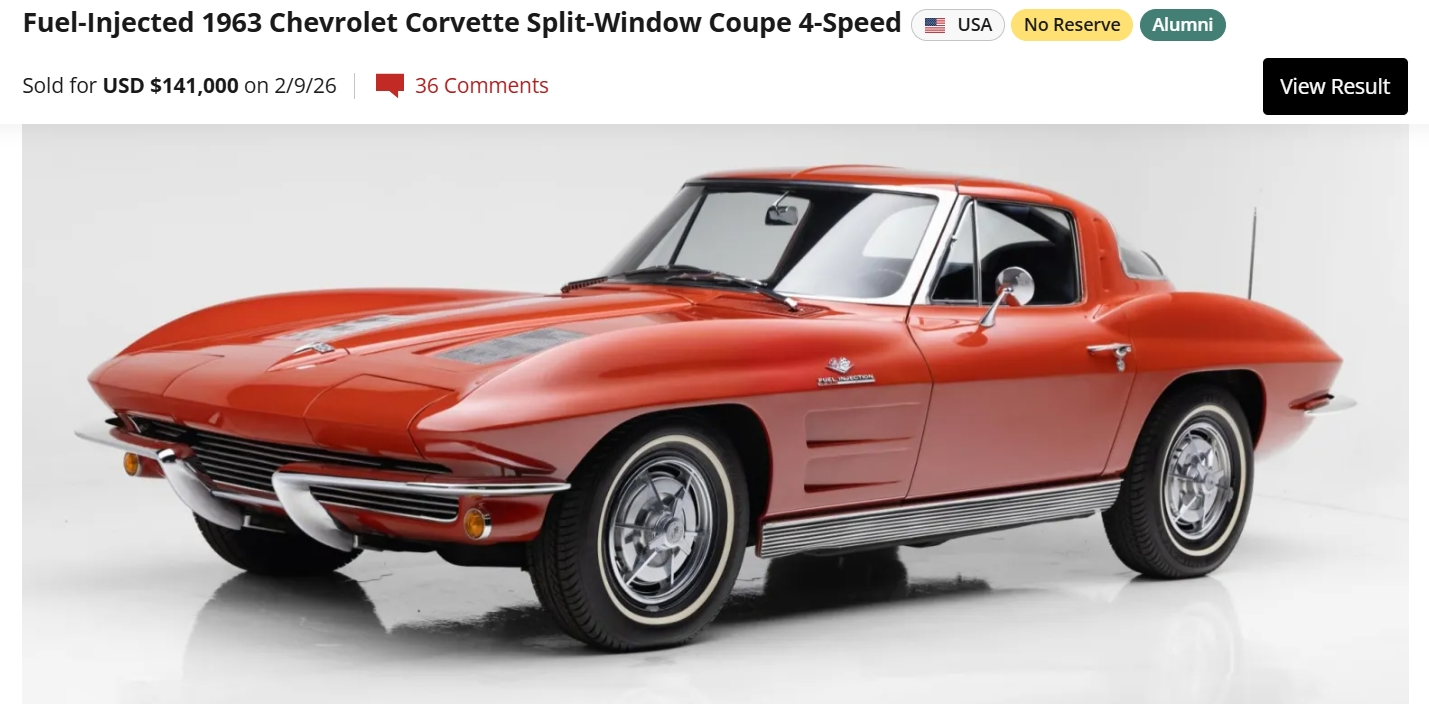Click the yellow No Reserve badge

[1072, 25]
